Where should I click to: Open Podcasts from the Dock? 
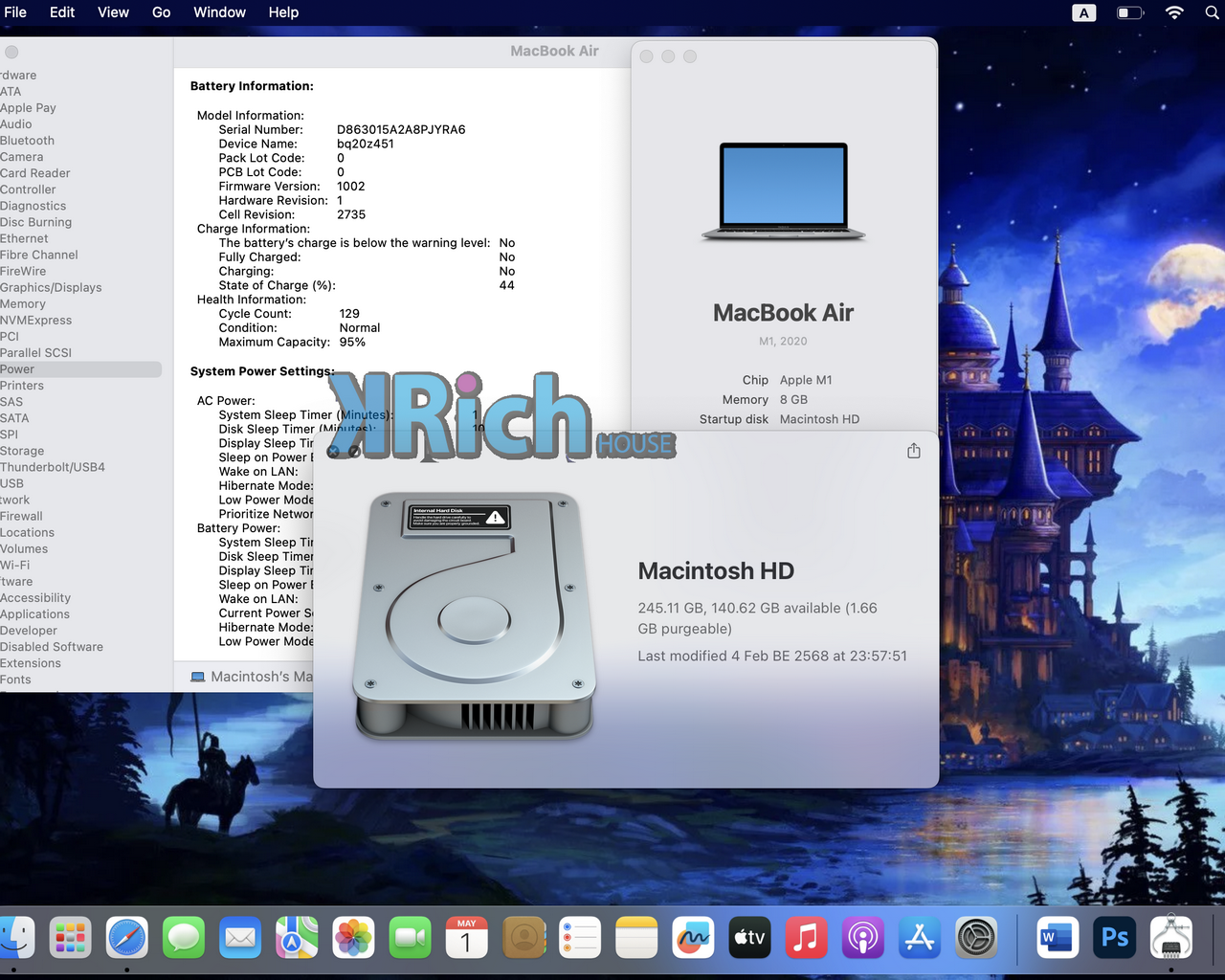[x=863, y=938]
